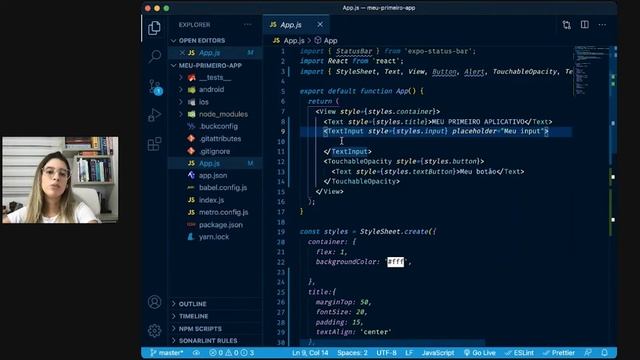Click the Explorer more actions ellipsis

point(248,24)
